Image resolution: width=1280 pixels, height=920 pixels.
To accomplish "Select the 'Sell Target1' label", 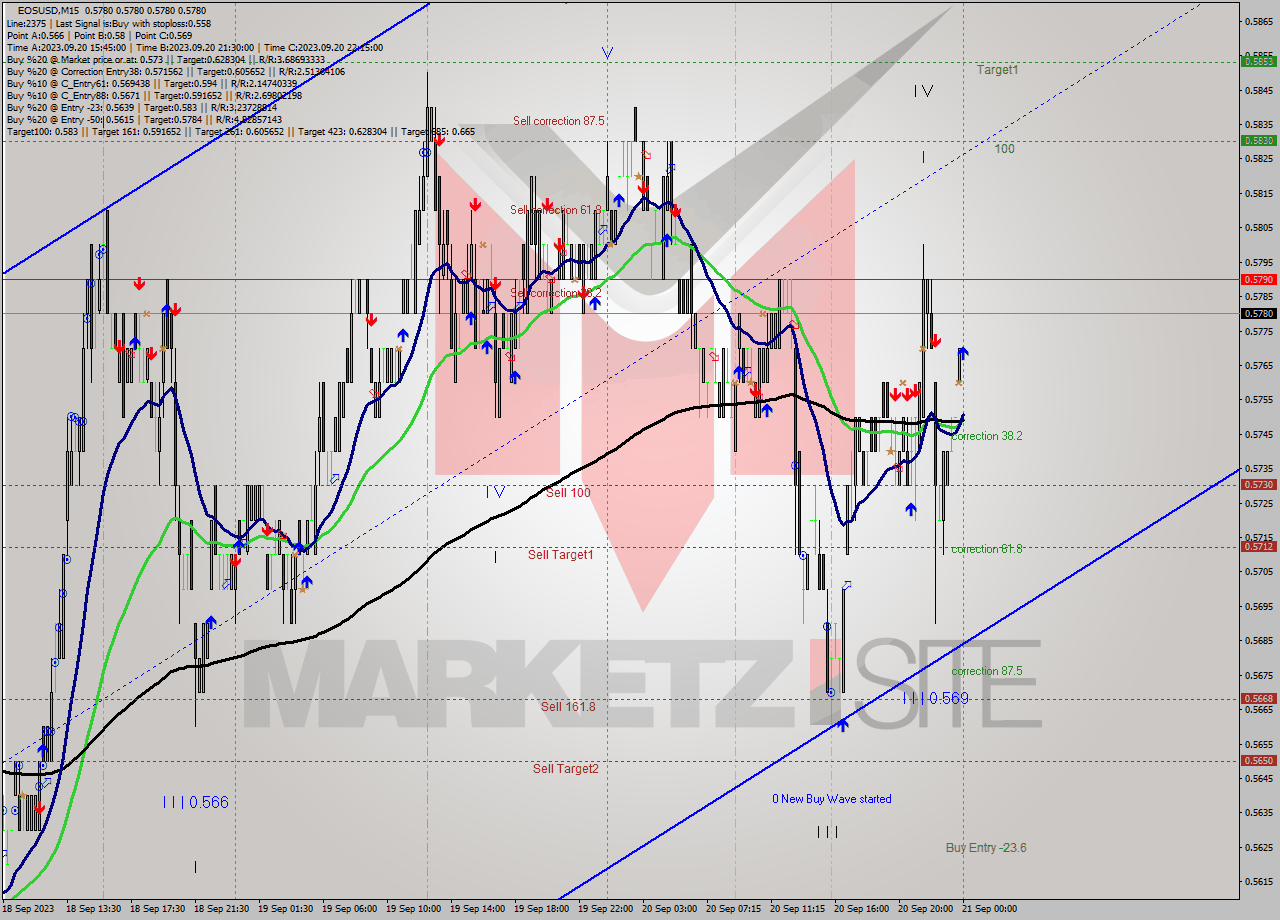I will click(560, 554).
